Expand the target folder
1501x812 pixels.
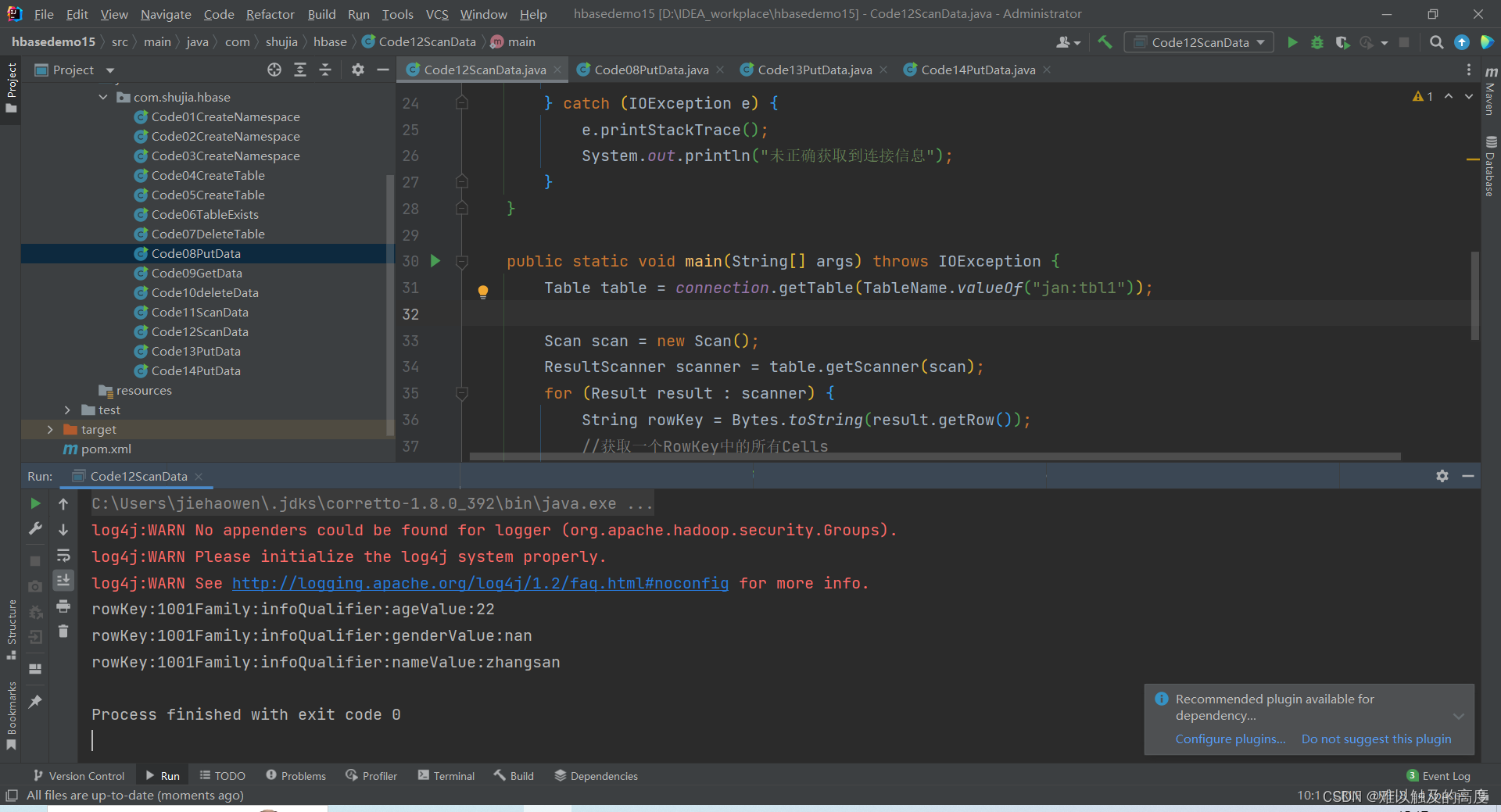(x=50, y=429)
